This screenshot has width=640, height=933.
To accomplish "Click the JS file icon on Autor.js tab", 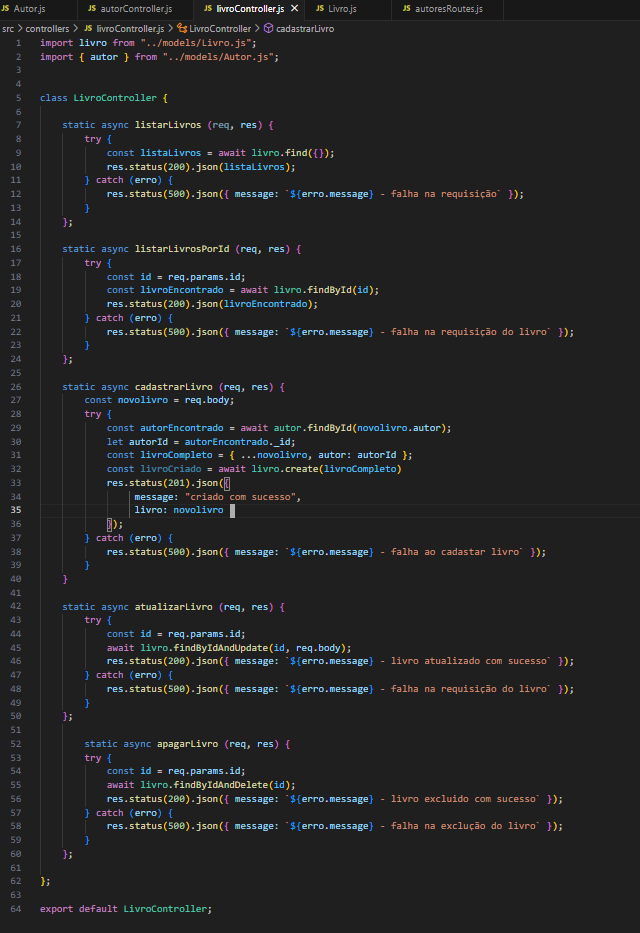I will coord(5,8).
